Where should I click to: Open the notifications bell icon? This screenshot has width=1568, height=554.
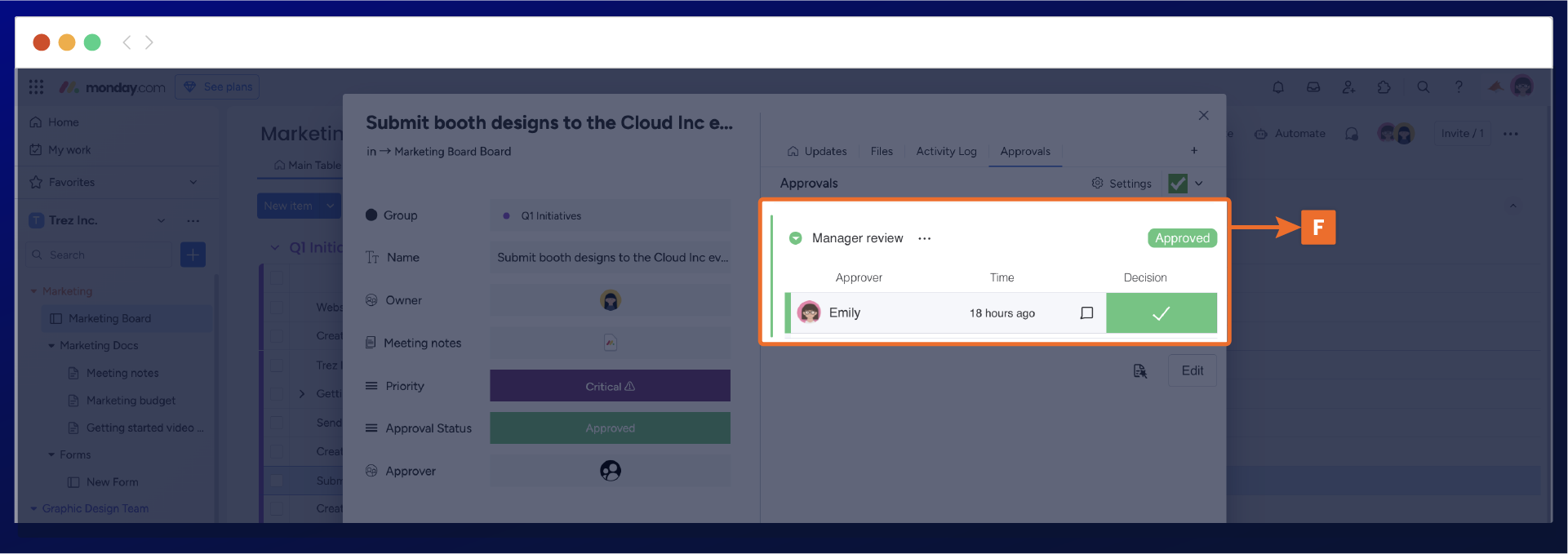pos(1278,87)
